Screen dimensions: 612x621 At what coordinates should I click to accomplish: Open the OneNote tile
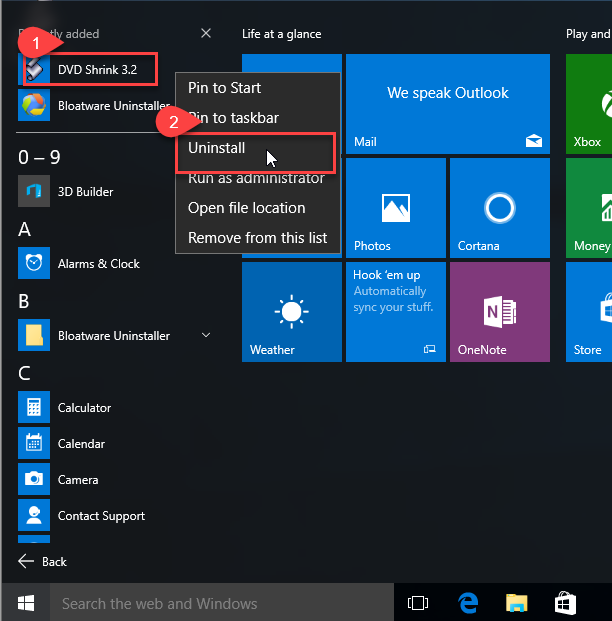click(500, 312)
